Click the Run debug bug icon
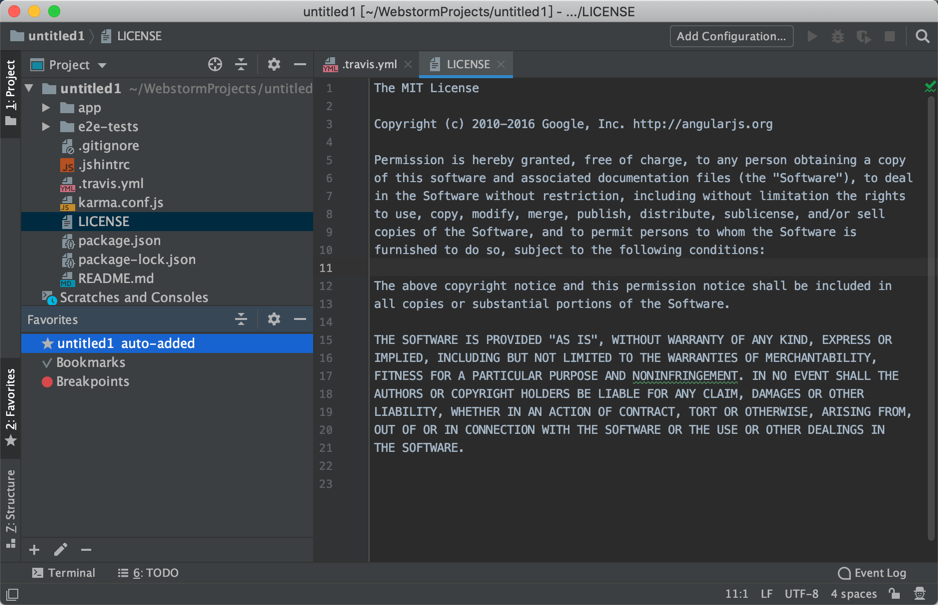 (x=837, y=35)
